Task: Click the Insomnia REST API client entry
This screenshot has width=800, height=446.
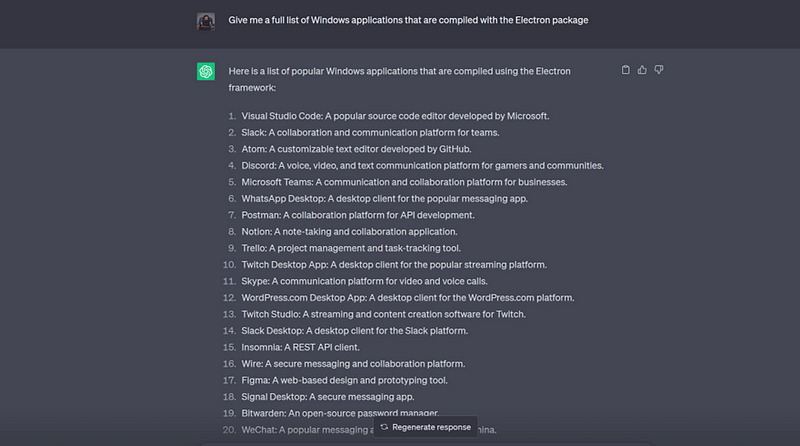Action: [x=300, y=348]
